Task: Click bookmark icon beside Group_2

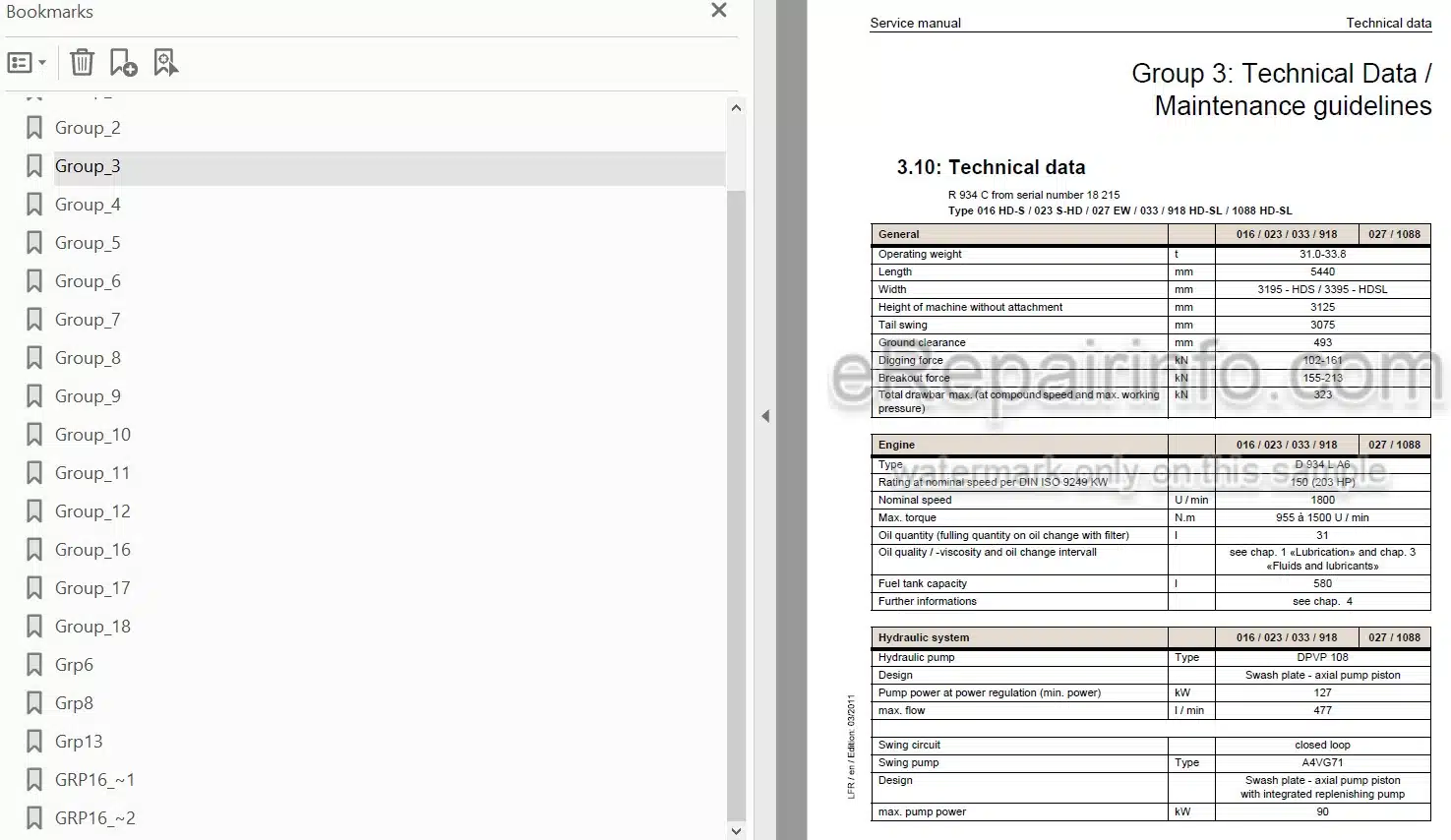Action: (34, 128)
